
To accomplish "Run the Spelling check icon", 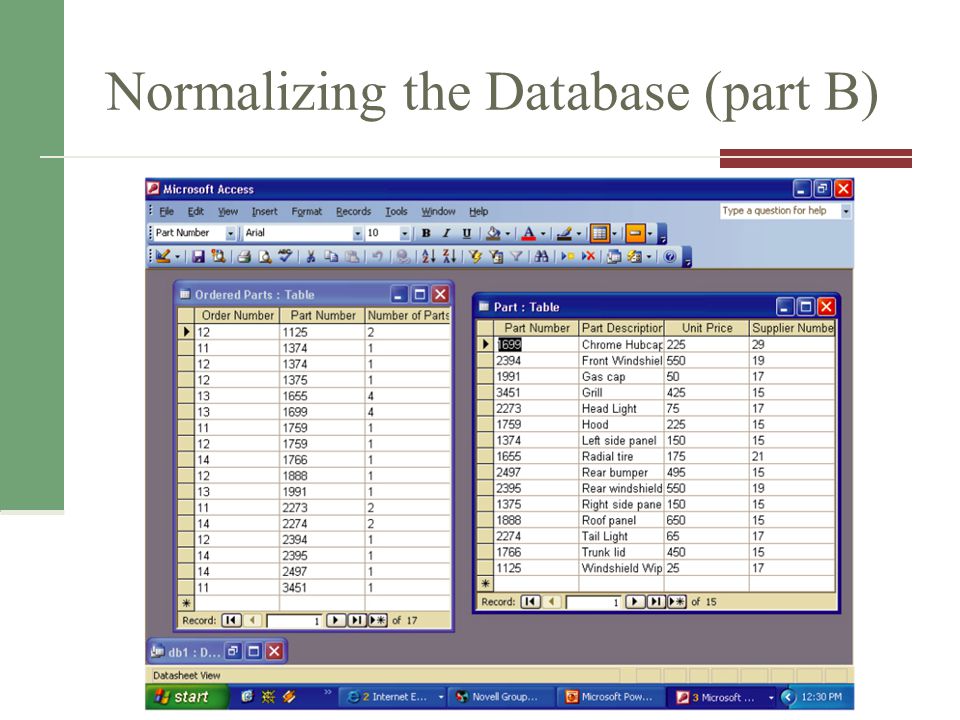I will pos(285,255).
